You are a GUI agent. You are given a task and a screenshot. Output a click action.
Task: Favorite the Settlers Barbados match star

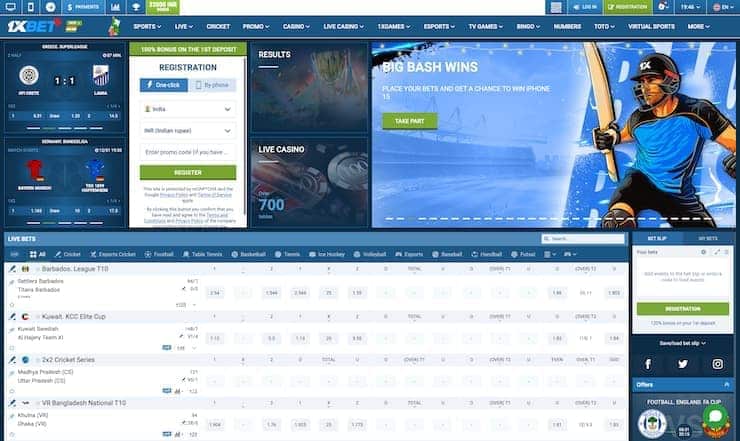(x=12, y=305)
